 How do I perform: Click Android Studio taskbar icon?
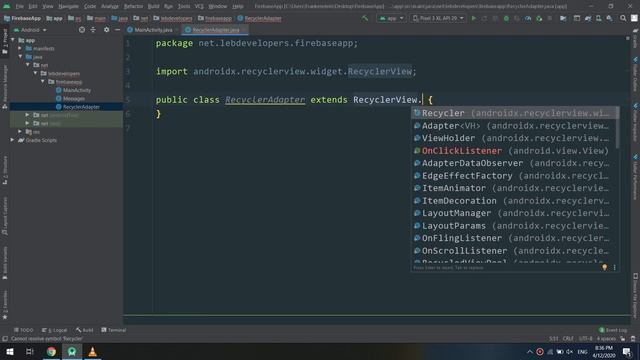[72, 351]
